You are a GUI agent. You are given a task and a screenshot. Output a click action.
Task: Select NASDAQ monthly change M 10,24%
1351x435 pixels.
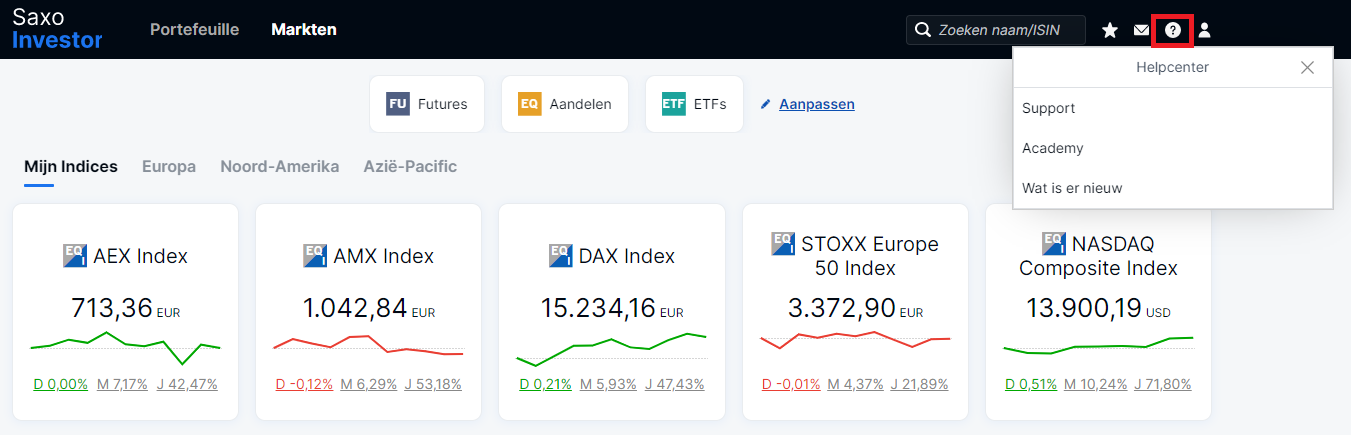coord(1096,384)
